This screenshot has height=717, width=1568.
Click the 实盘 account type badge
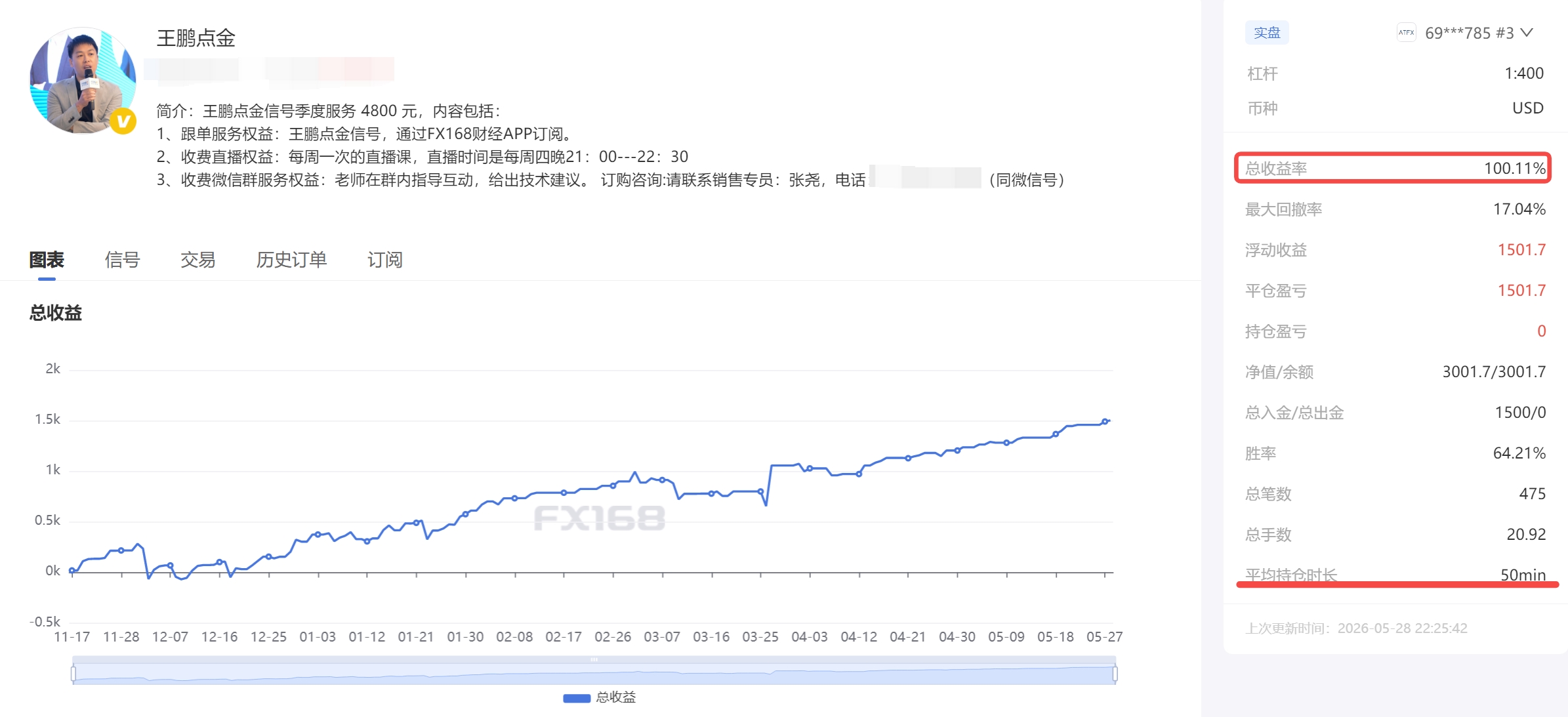coord(1267,33)
